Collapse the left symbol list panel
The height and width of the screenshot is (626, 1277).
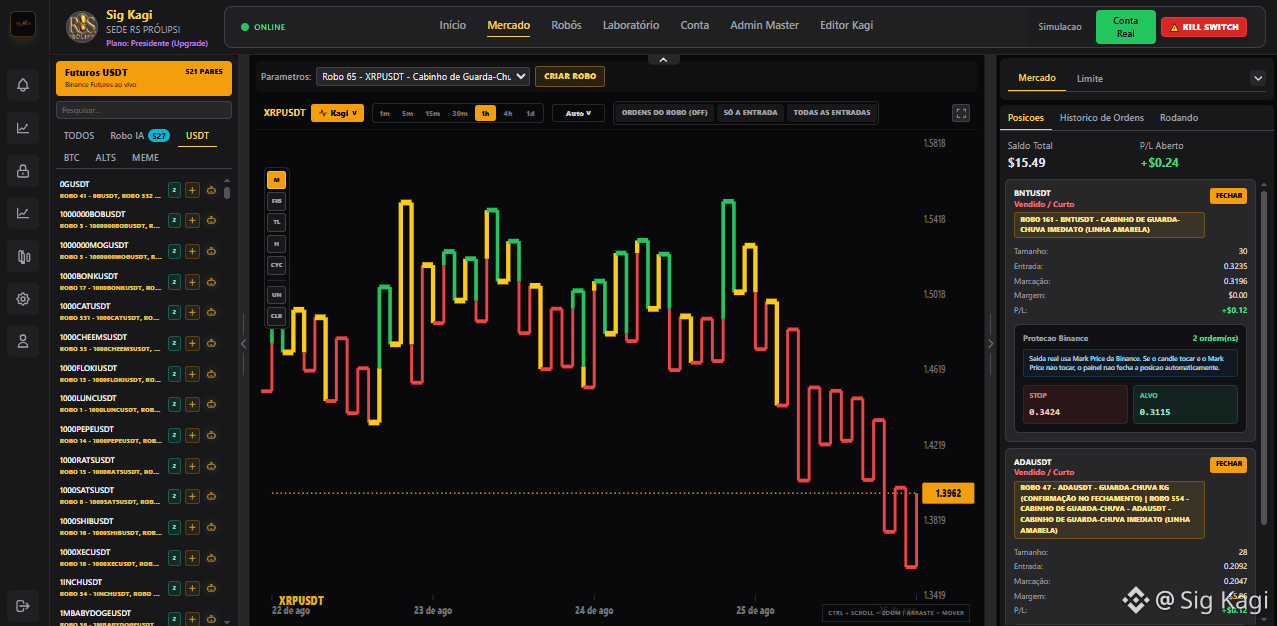(x=243, y=343)
